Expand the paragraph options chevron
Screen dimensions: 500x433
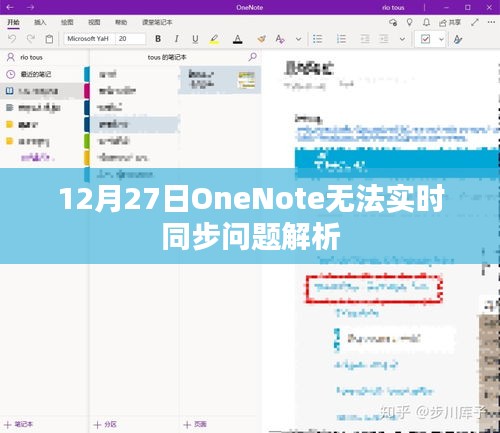tap(402, 39)
